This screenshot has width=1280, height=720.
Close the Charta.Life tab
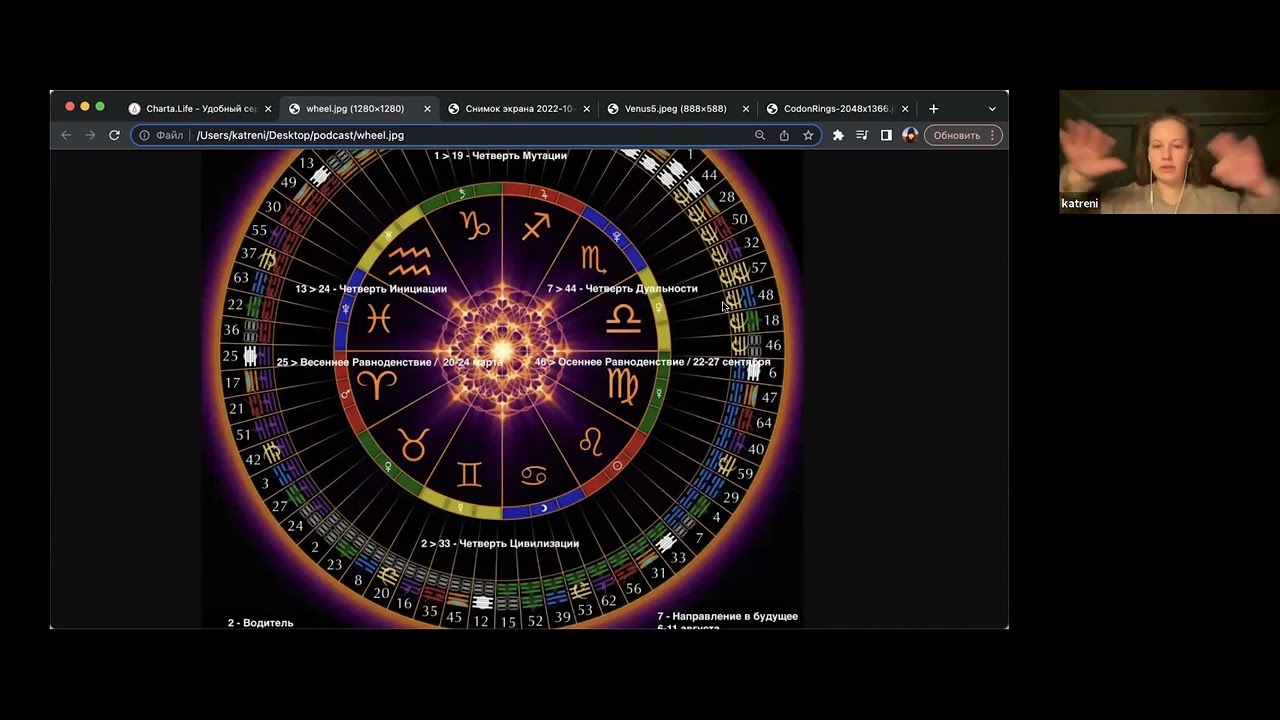[268, 108]
